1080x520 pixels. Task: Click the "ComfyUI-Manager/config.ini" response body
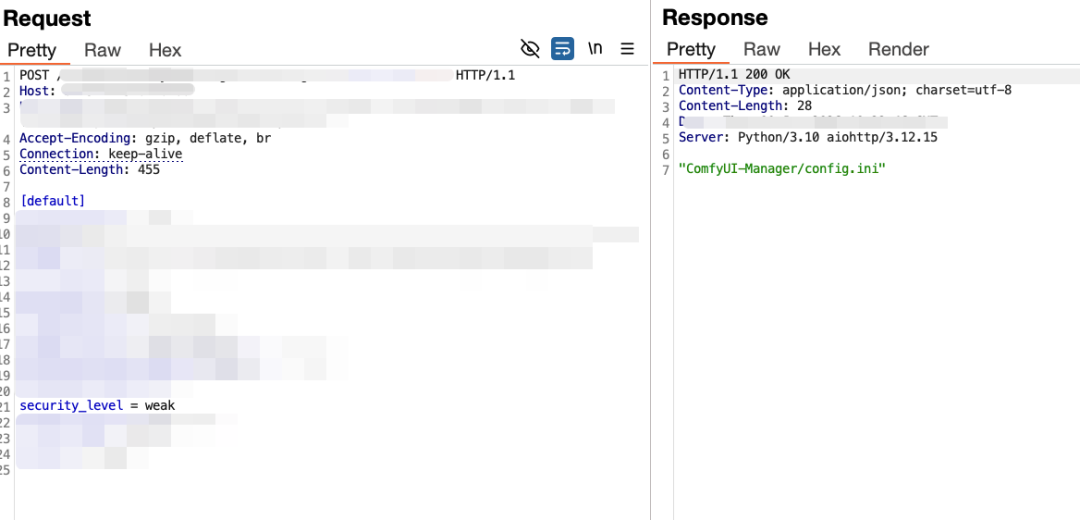point(782,169)
